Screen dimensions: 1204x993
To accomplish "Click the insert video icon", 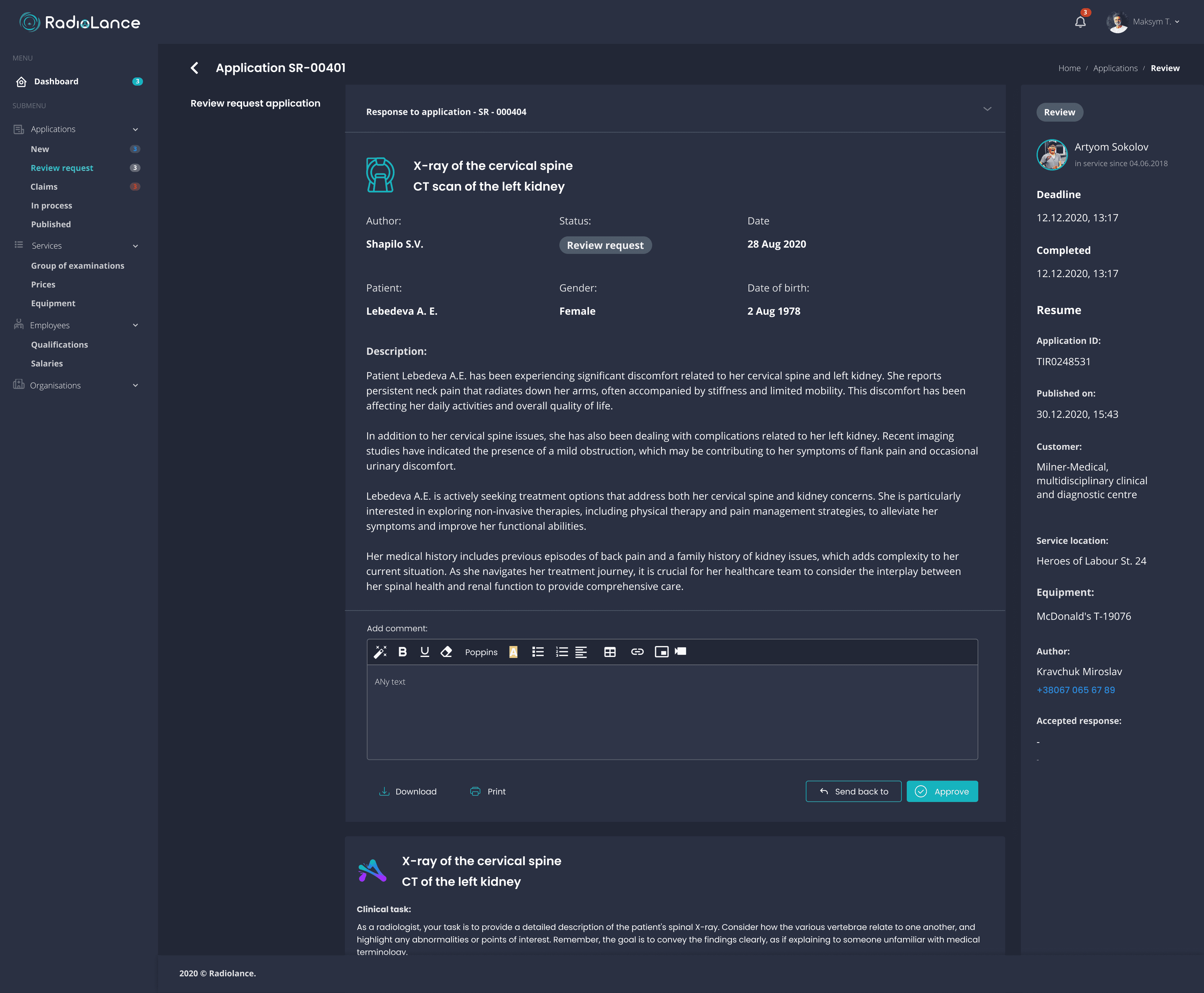I will pos(680,652).
